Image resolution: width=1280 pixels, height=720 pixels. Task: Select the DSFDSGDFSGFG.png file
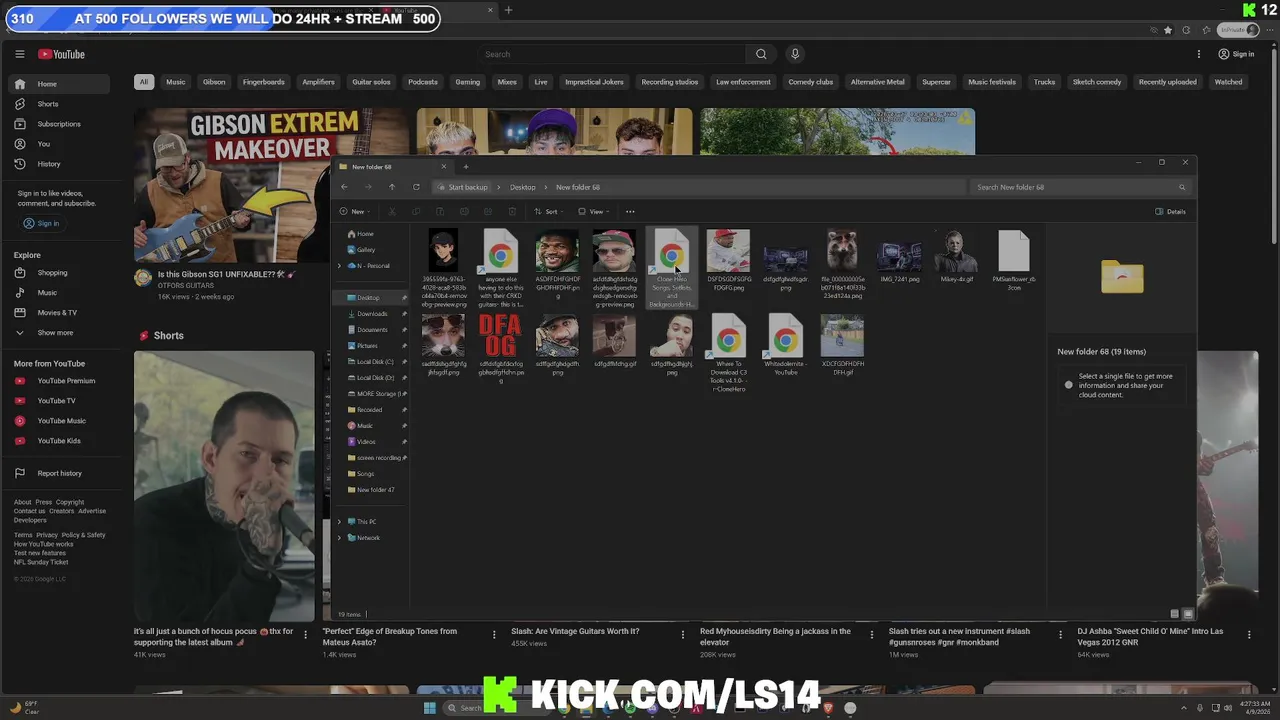coord(728,259)
